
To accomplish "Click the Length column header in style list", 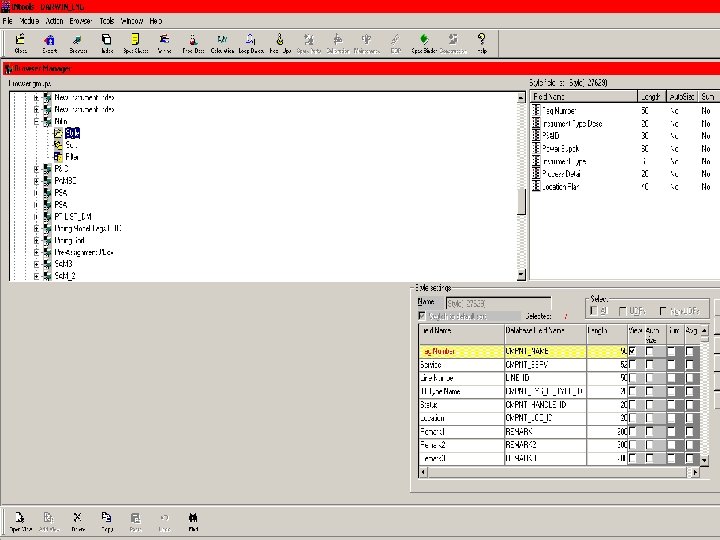I will 651,96.
